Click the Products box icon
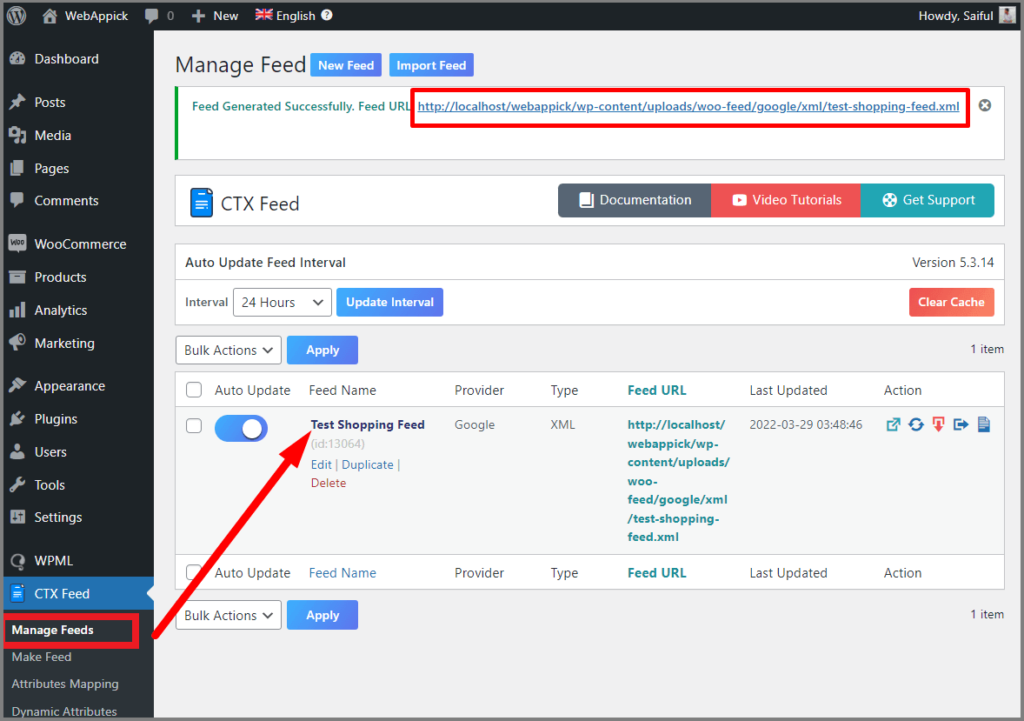The image size is (1024, 721). pos(18,277)
